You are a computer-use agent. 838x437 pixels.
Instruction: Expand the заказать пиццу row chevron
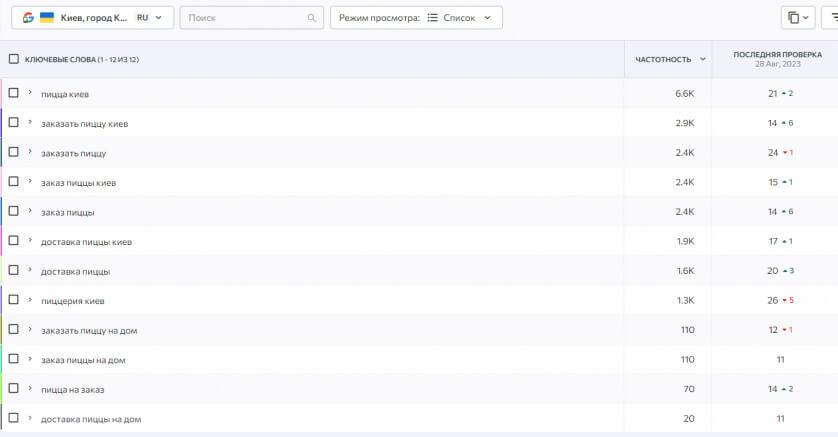coord(30,152)
